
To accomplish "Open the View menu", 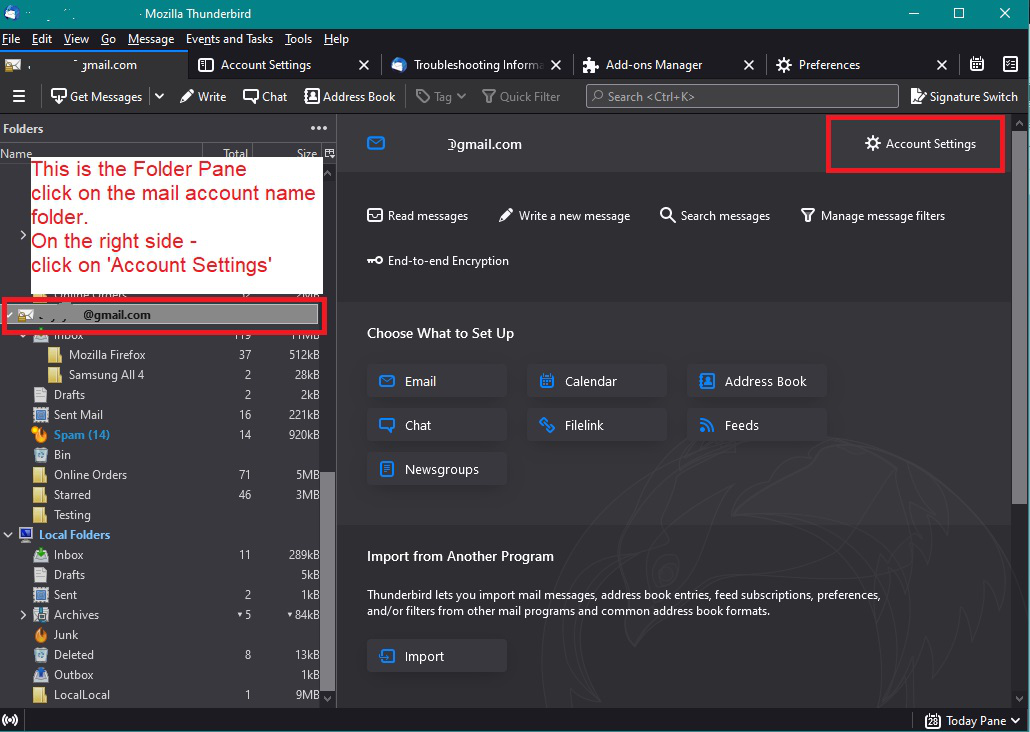I will 76,39.
